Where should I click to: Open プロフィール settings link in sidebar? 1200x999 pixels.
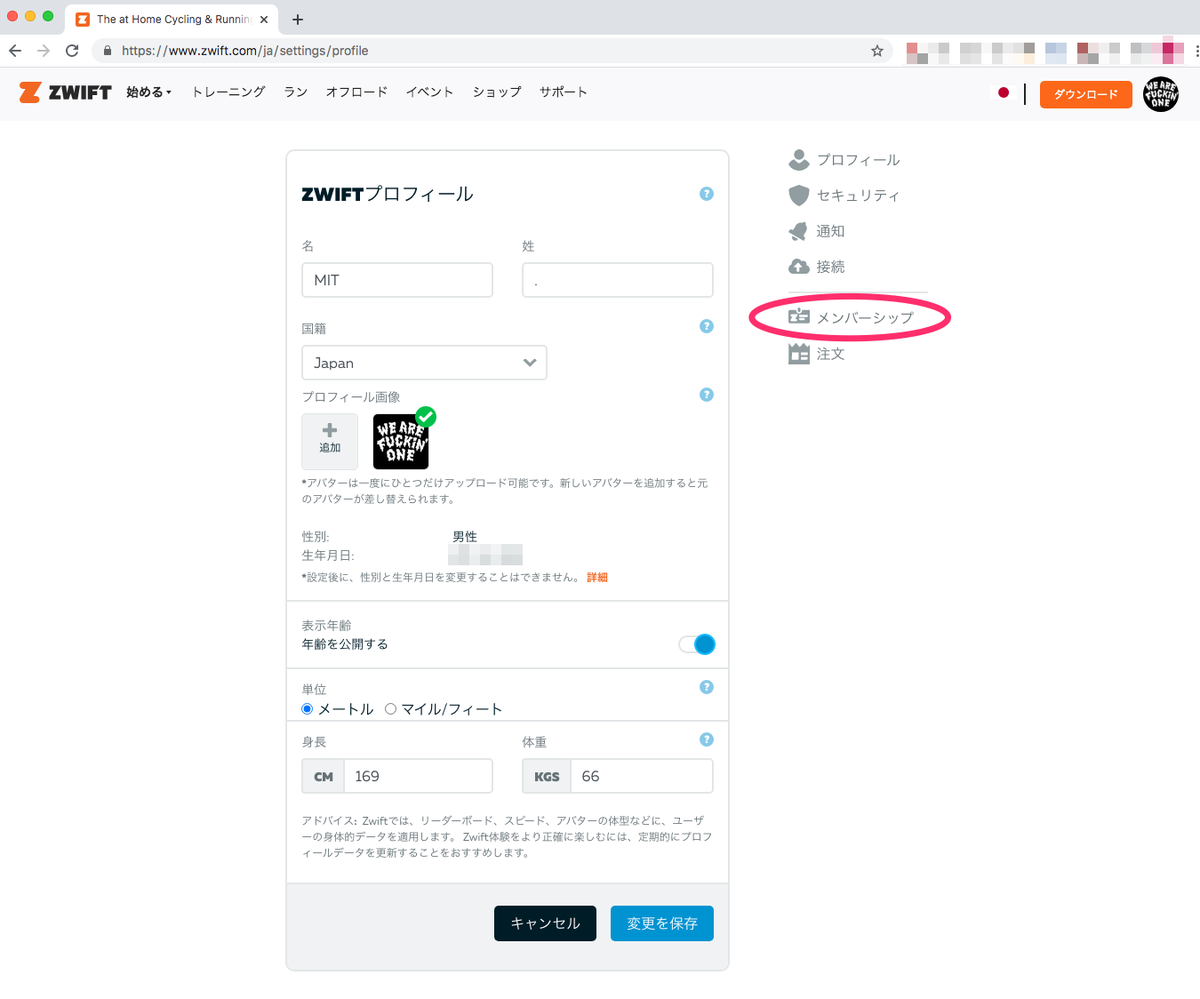858,160
